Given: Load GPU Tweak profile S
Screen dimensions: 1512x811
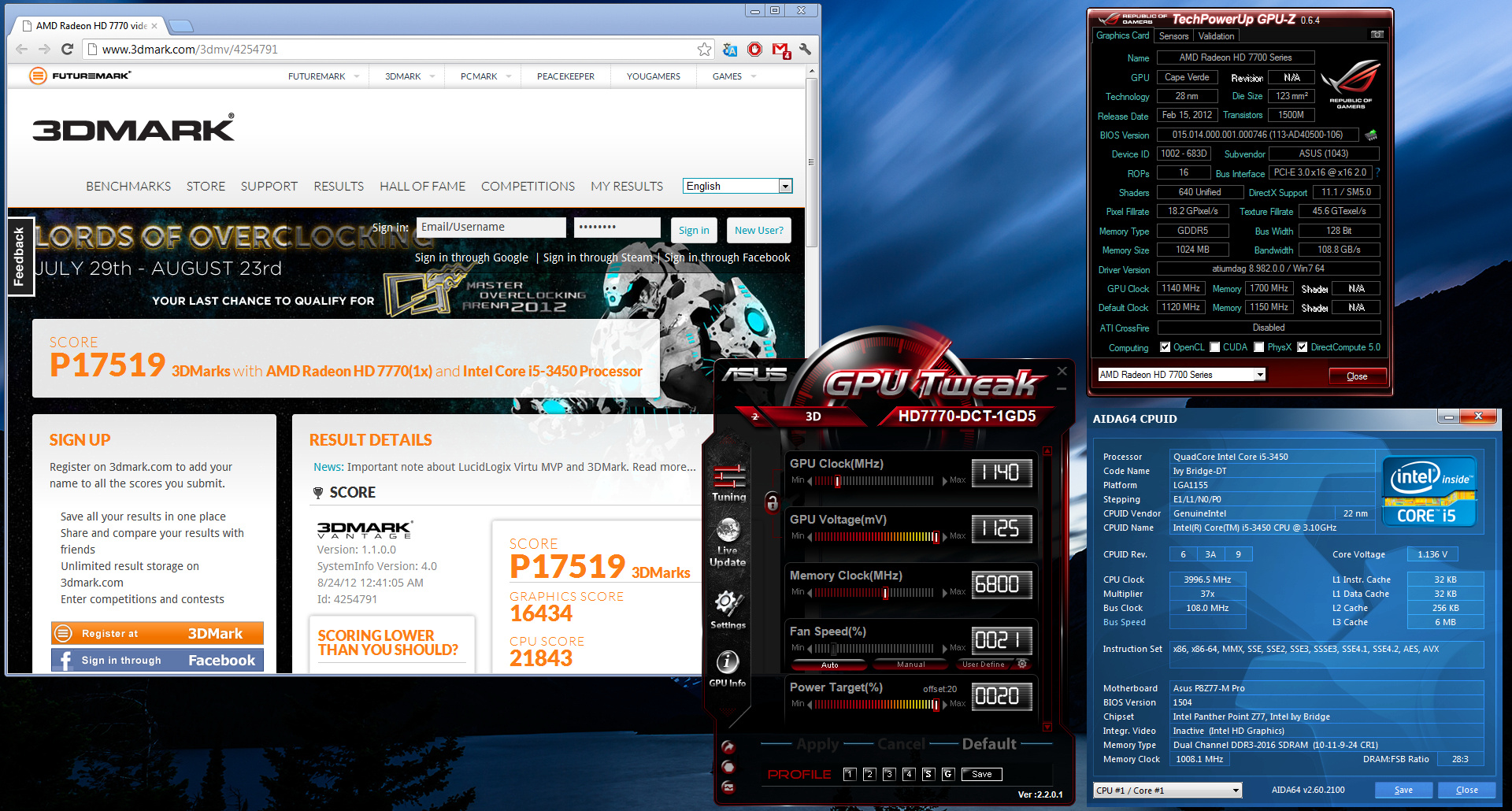Looking at the screenshot, I should [928, 774].
